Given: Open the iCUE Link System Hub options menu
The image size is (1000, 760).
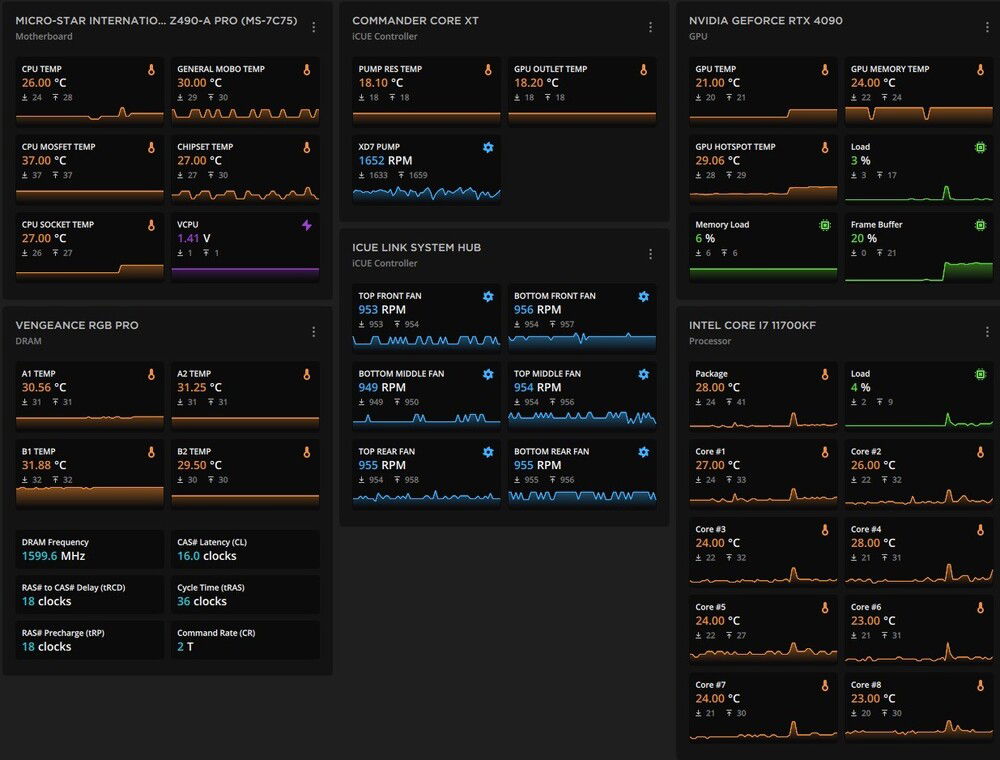Looking at the screenshot, I should [651, 255].
